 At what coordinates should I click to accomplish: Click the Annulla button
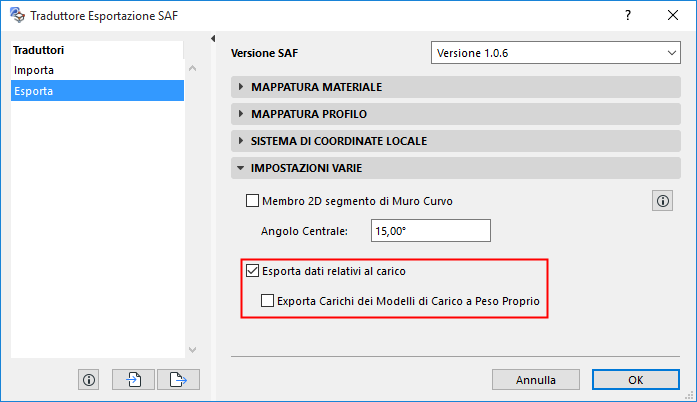coord(536,380)
